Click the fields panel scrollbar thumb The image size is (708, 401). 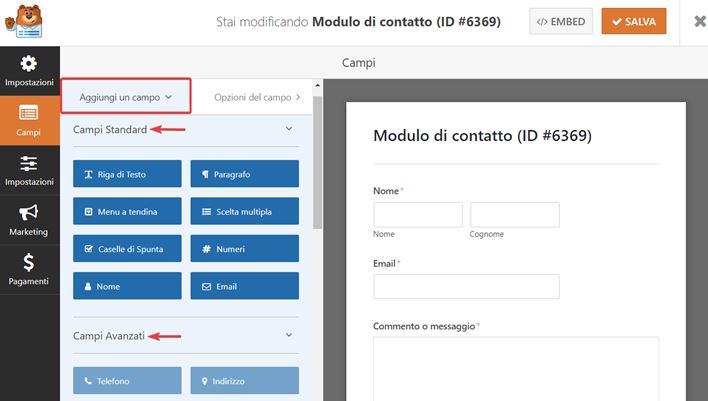317,163
